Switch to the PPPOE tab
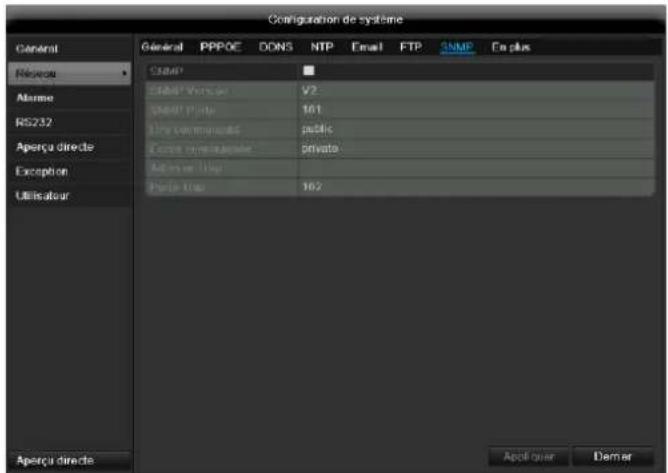 [x=221, y=47]
